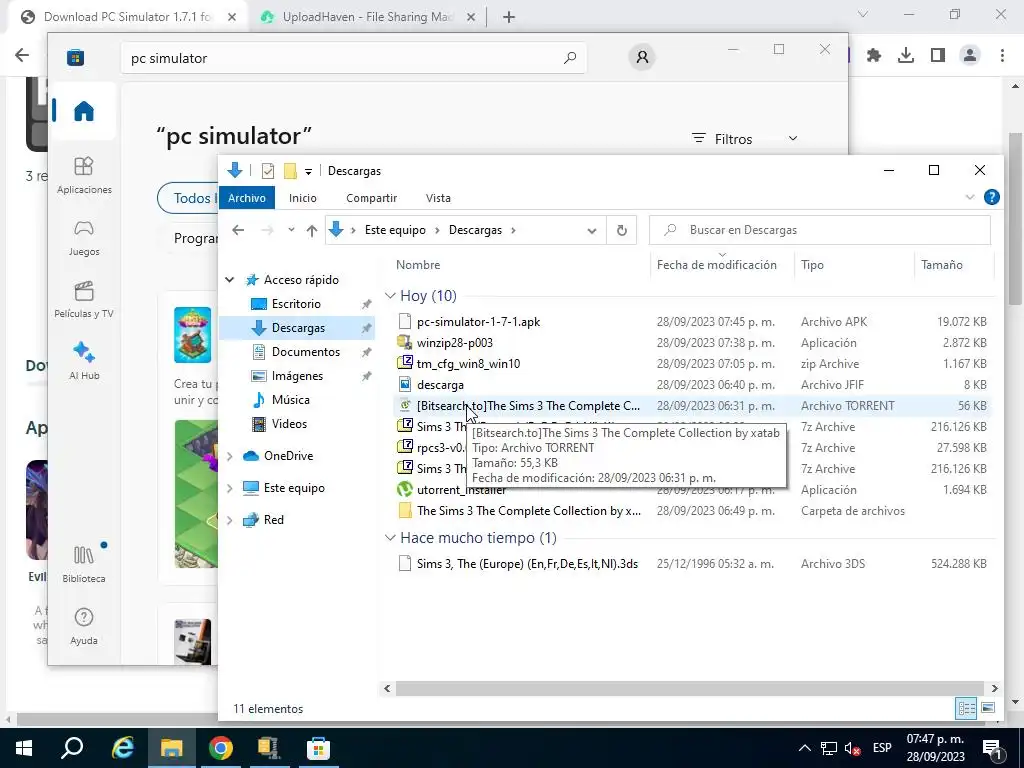Click the Microsoft Store logo icon
Screen dimensions: 1024x768
75,57
